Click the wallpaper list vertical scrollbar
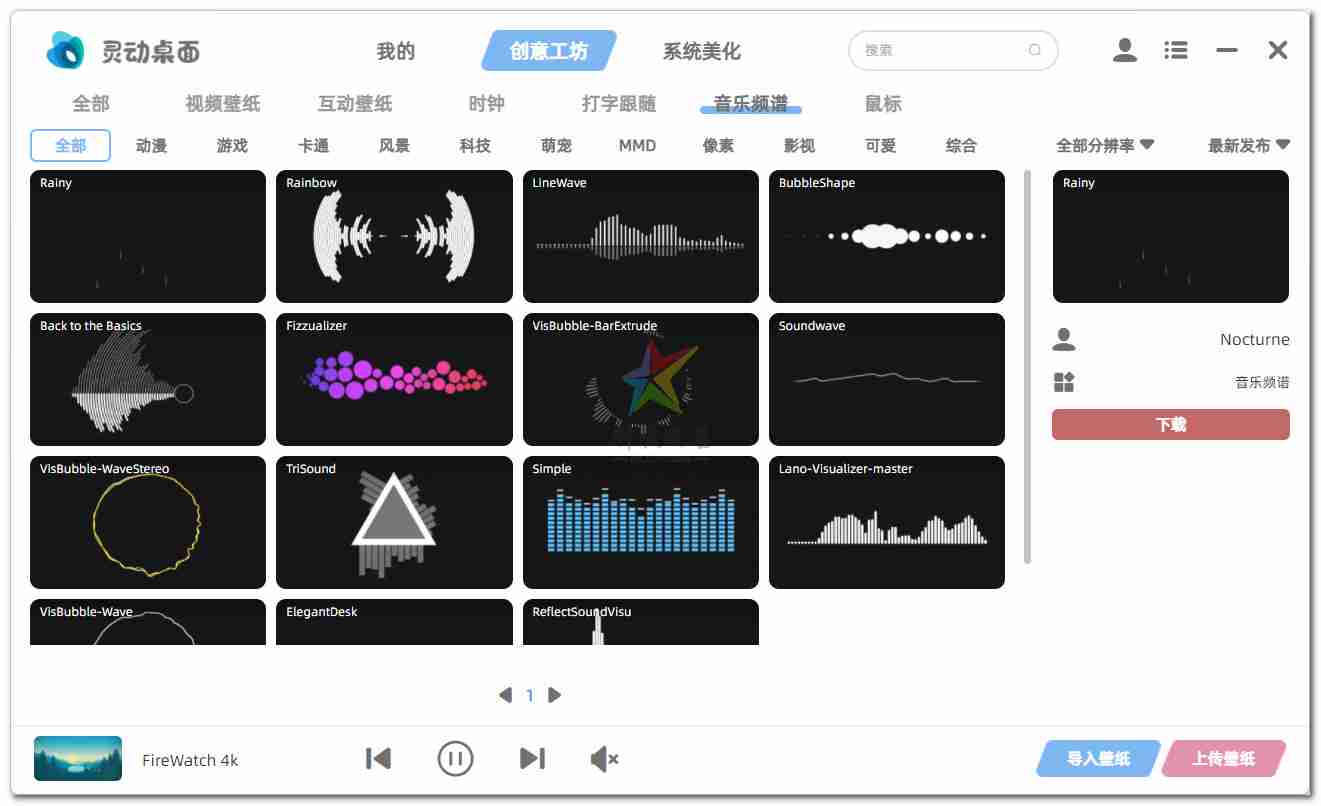The width and height of the screenshot is (1321, 806). coord(1027,366)
